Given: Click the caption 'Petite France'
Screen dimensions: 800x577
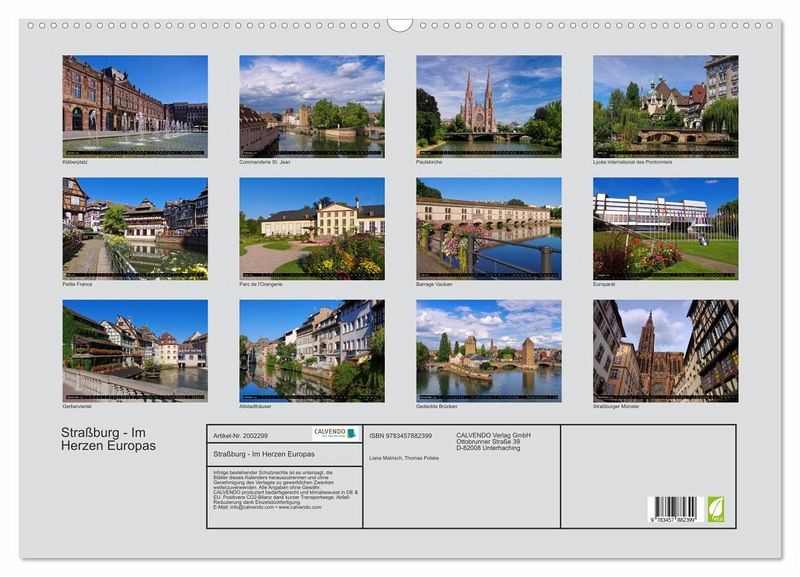Looking at the screenshot, I should (78, 284).
